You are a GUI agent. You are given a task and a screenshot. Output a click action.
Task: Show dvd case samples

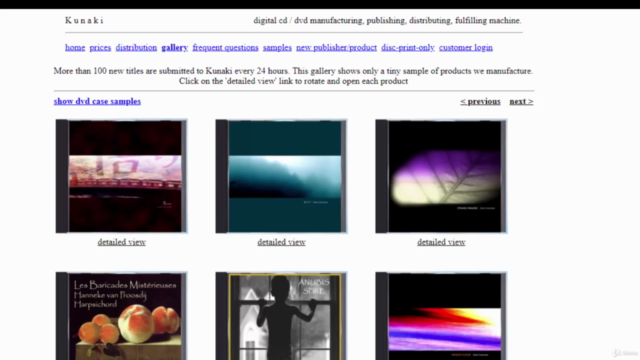(x=97, y=101)
